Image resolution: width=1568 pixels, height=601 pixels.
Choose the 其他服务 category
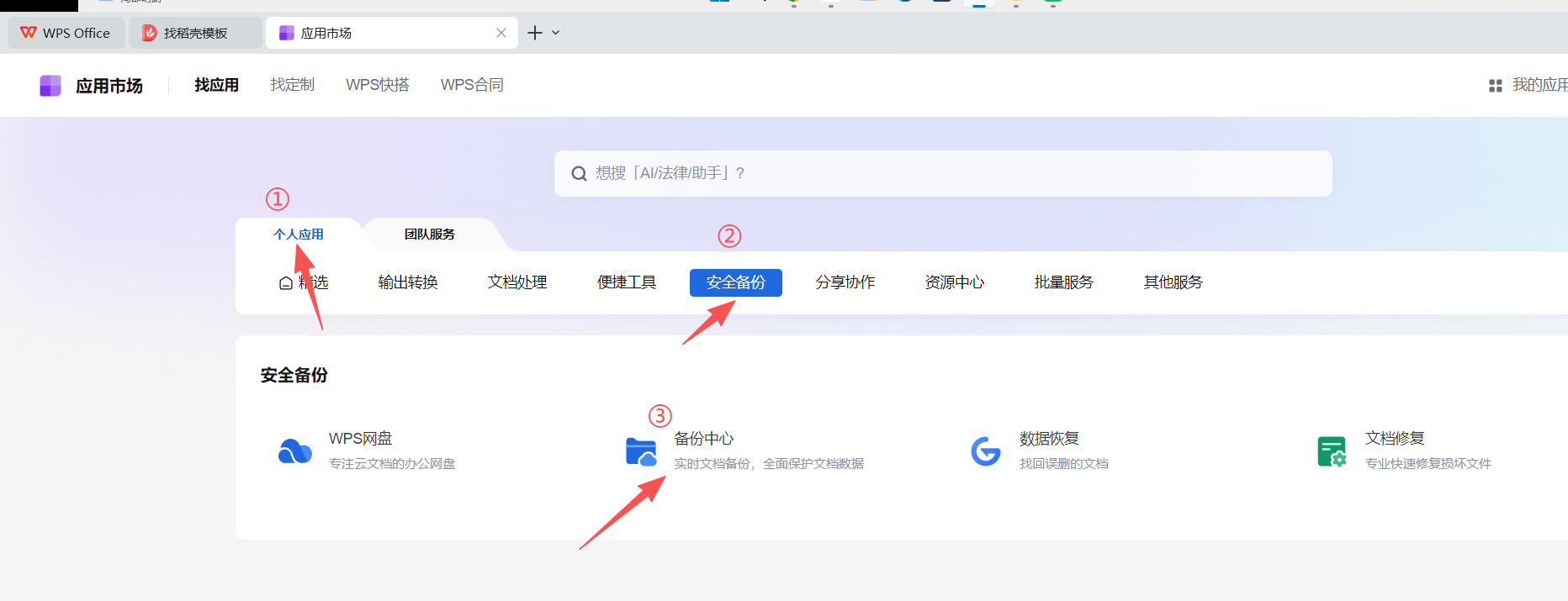coord(1173,282)
